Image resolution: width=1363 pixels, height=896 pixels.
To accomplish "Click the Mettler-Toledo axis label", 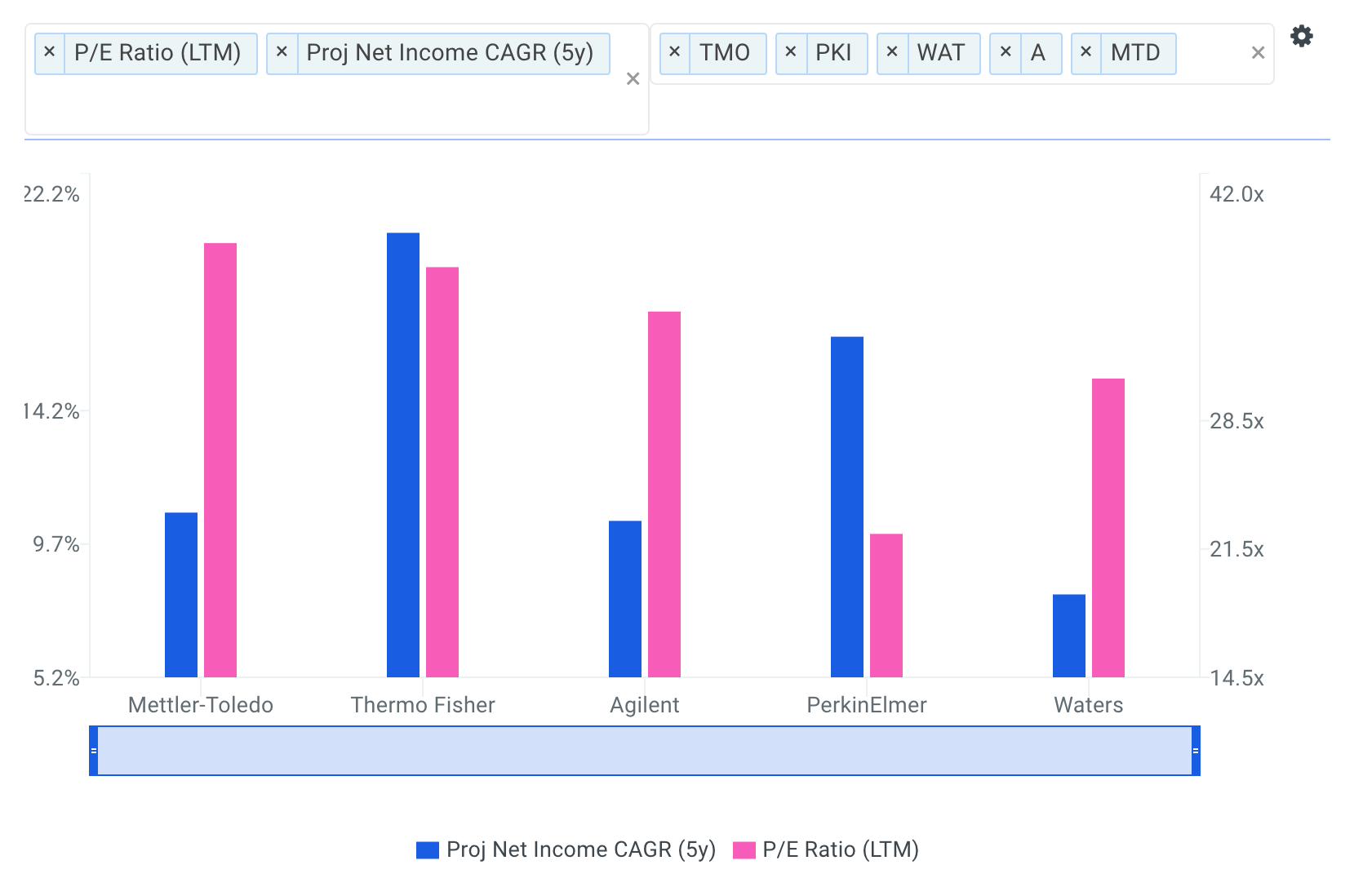I will tap(201, 705).
